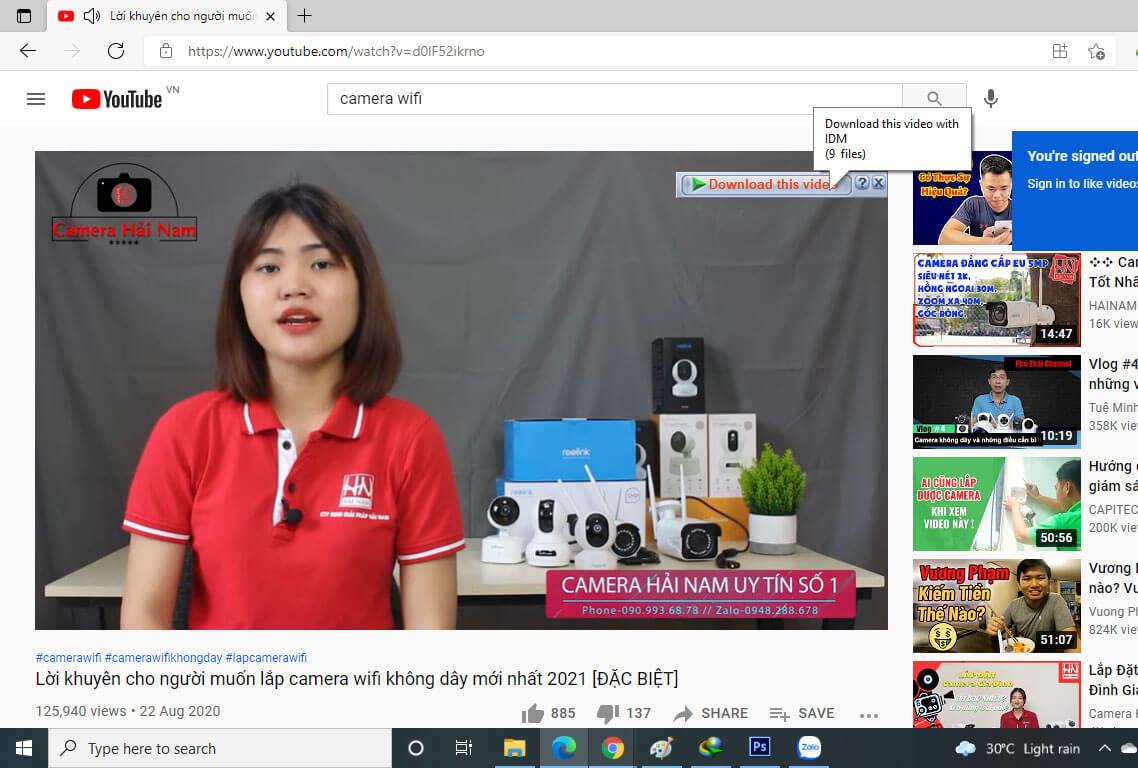Launch Google Chrome from the taskbar
Screen dimensions: 1138x768
pos(613,748)
